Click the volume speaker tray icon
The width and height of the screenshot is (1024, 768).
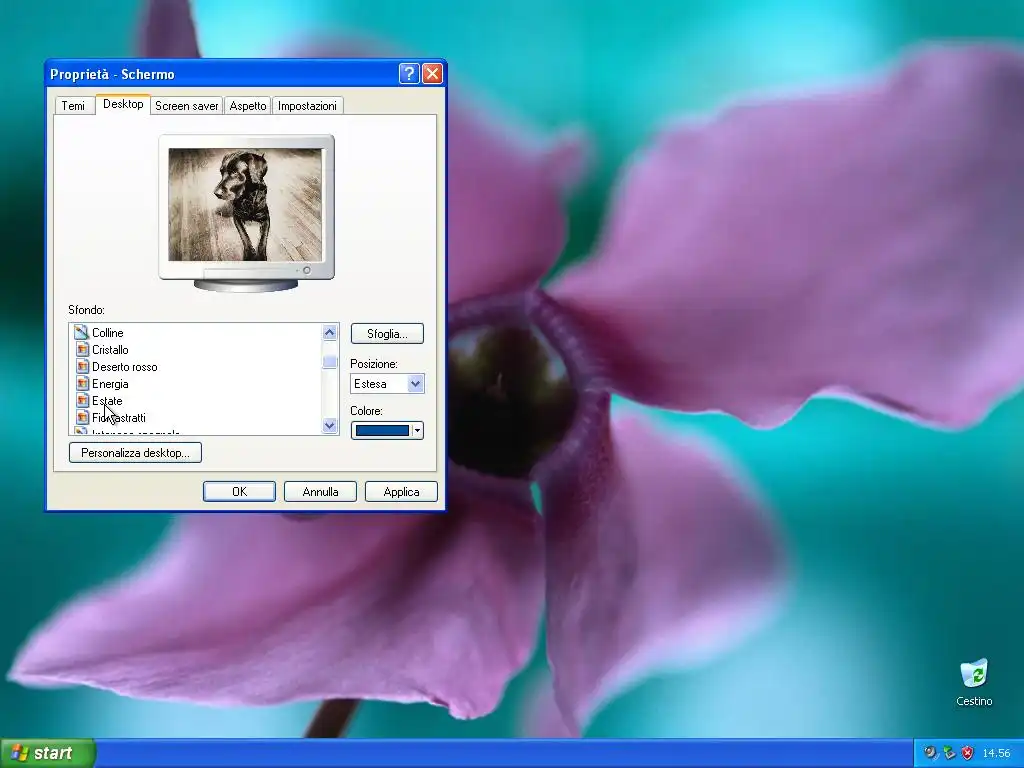pyautogui.click(x=931, y=753)
